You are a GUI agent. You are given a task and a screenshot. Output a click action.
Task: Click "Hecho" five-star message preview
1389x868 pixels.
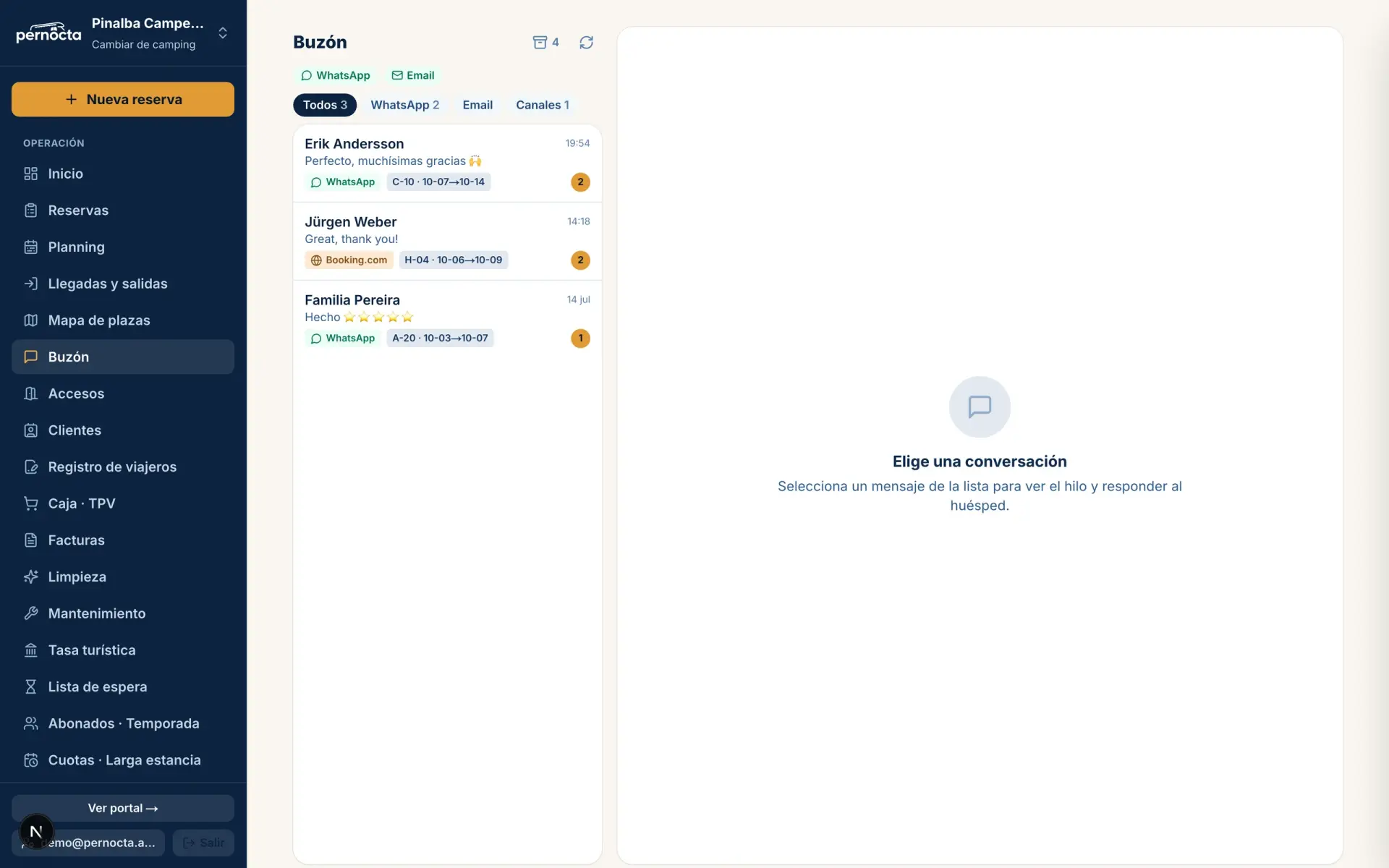[x=359, y=317]
